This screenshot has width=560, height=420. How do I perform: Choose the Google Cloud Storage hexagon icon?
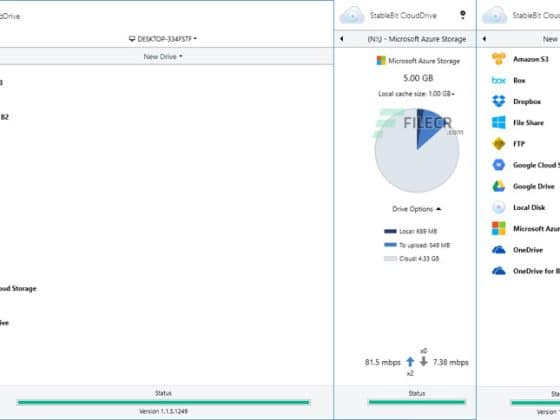499,165
